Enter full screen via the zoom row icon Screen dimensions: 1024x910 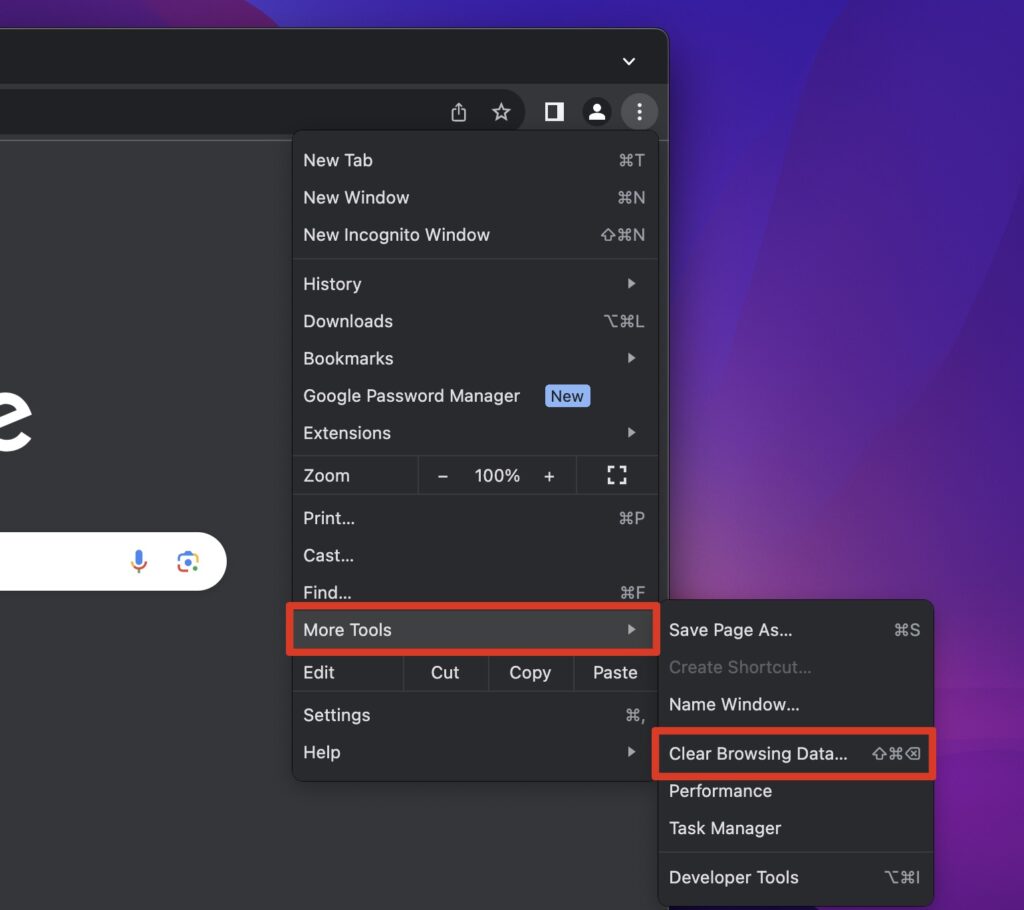tap(617, 475)
